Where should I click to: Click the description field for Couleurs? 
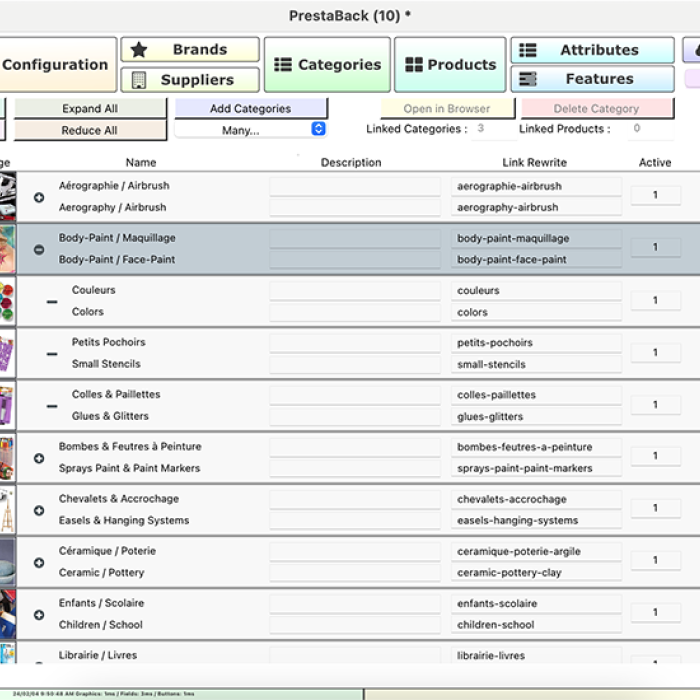click(355, 291)
